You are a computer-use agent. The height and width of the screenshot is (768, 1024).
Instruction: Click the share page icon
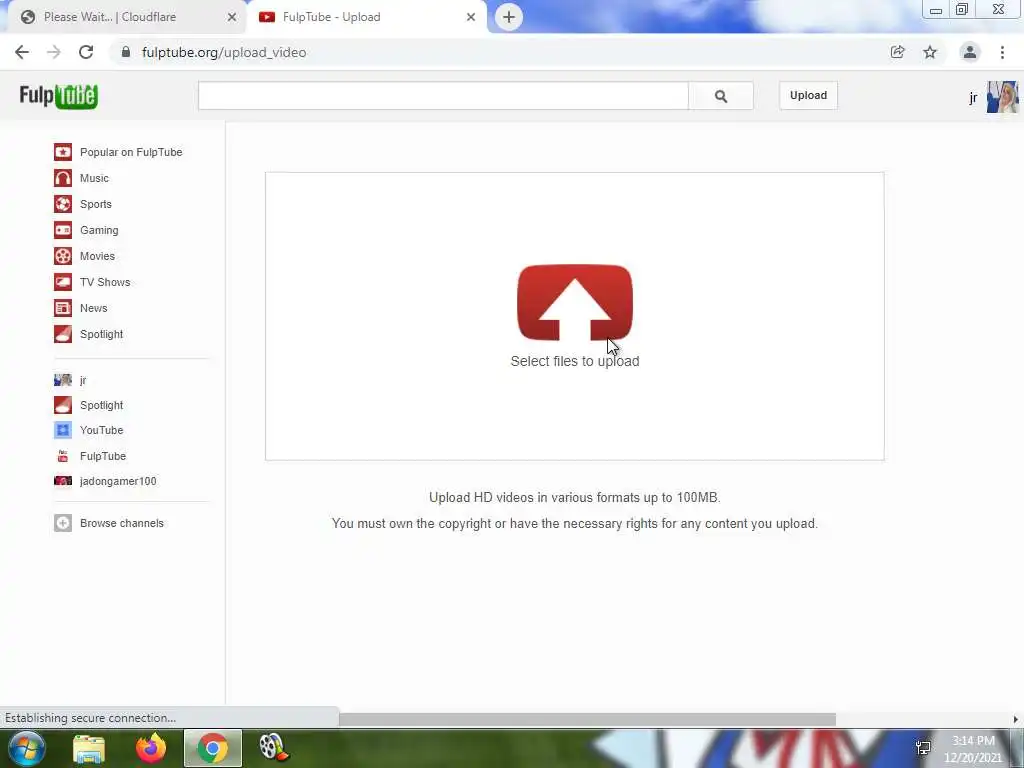pos(897,52)
